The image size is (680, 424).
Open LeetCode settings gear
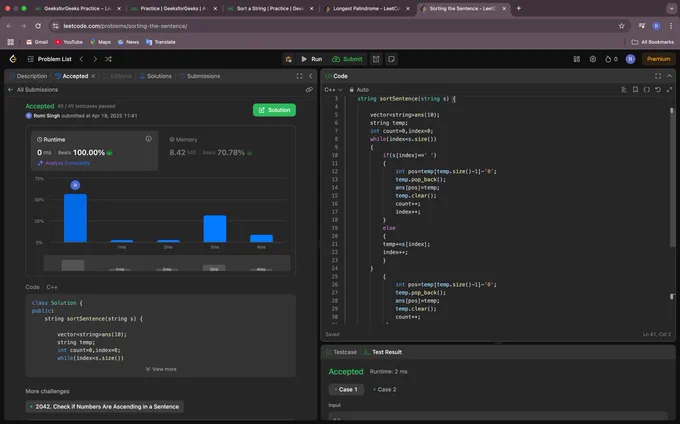[593, 59]
